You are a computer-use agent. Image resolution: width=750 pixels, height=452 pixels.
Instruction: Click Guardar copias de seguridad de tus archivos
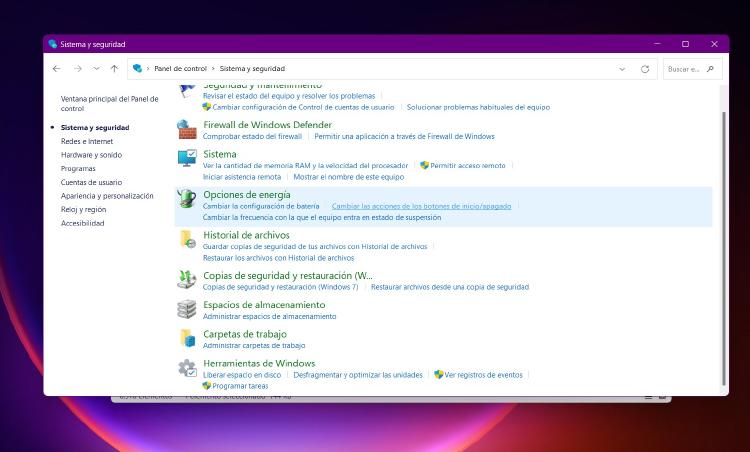[x=315, y=247]
